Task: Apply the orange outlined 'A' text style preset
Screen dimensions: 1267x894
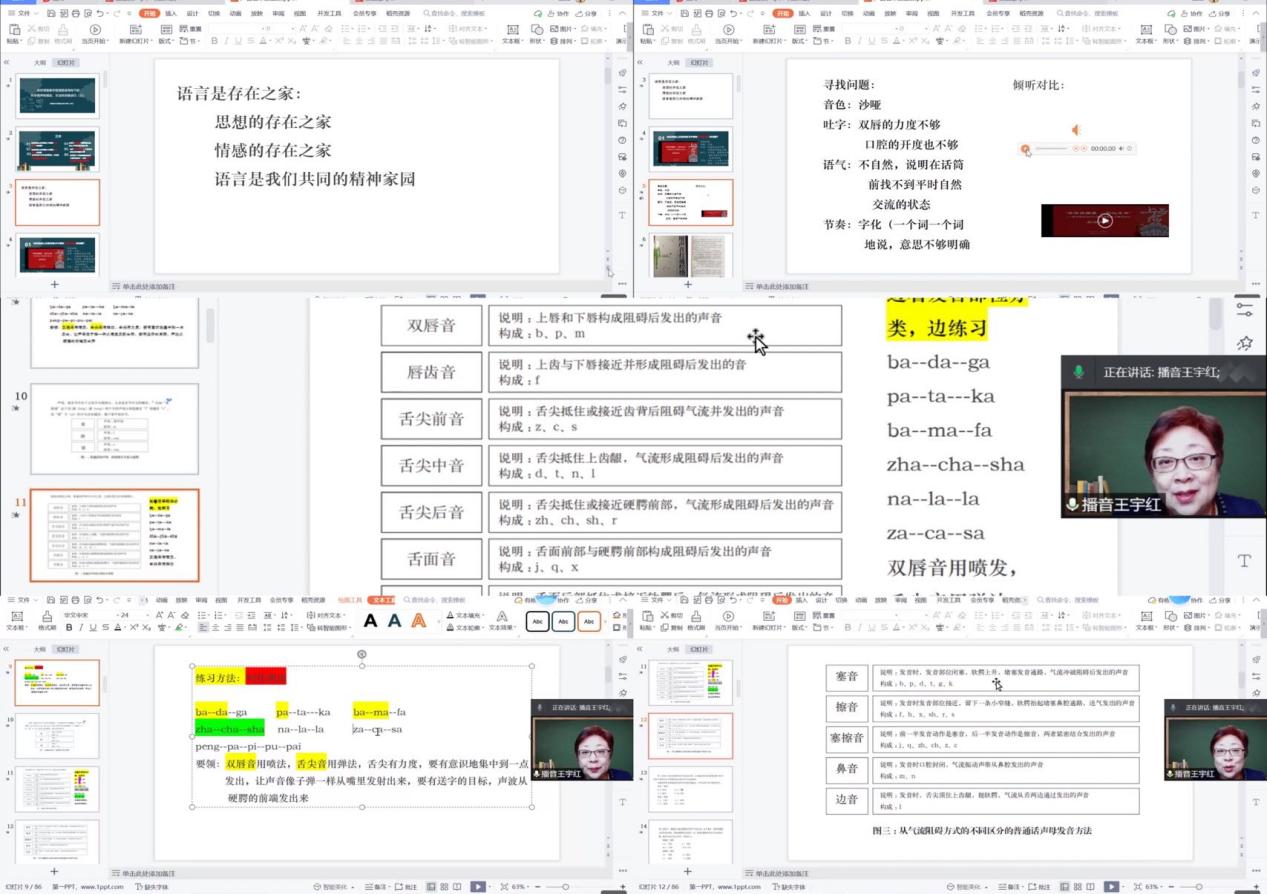Action: (419, 621)
